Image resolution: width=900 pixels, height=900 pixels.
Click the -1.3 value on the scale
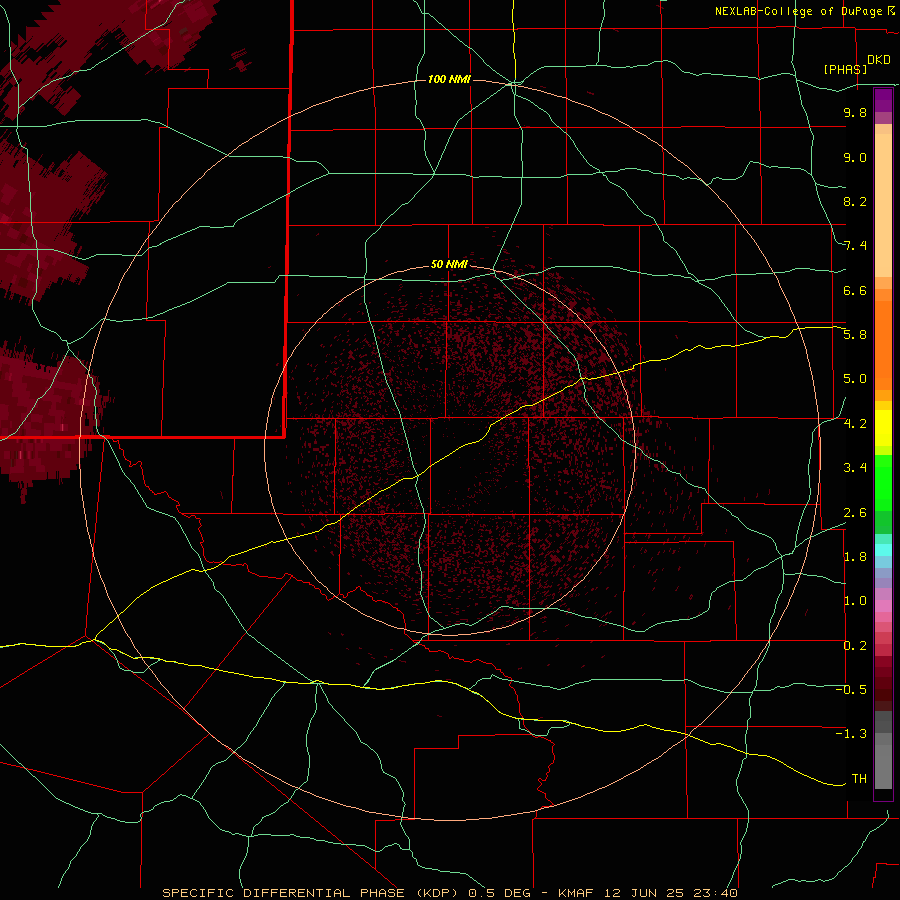pyautogui.click(x=851, y=734)
